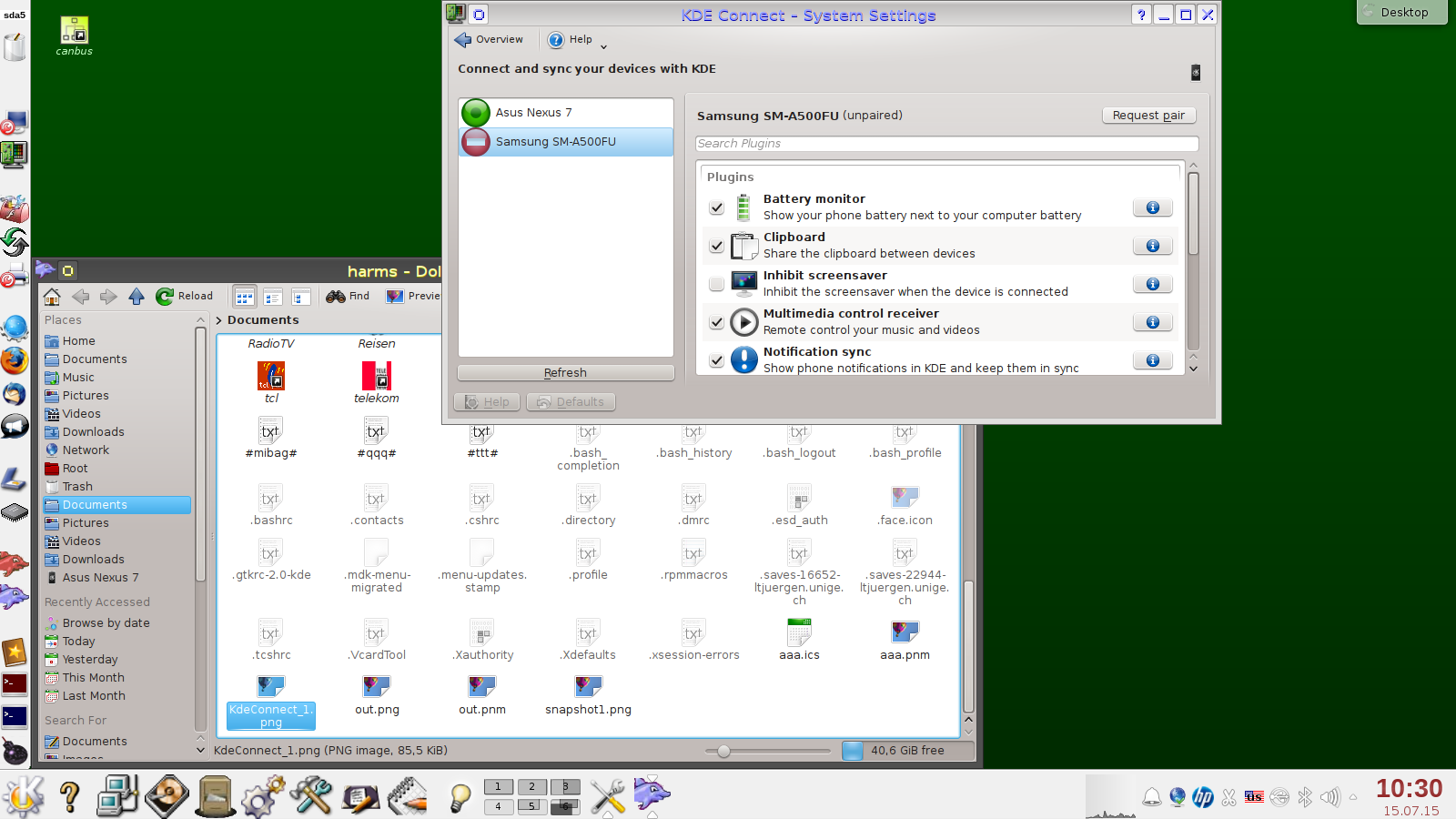The width and height of the screenshot is (1456, 819).
Task: Open info for Battery monitor plugin
Action: click(x=1152, y=207)
